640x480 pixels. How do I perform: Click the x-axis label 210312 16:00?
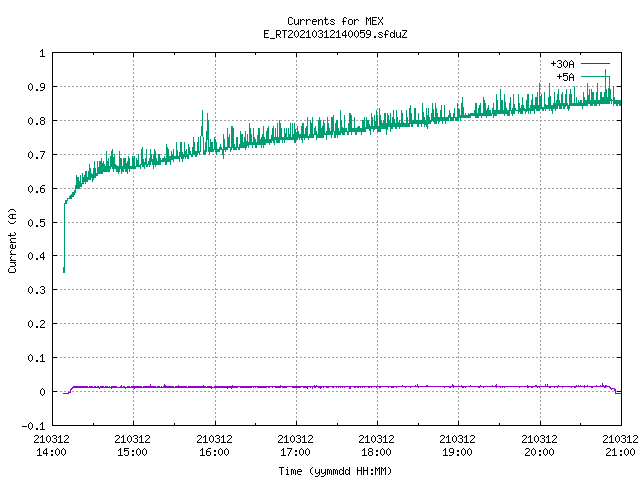click(x=214, y=445)
